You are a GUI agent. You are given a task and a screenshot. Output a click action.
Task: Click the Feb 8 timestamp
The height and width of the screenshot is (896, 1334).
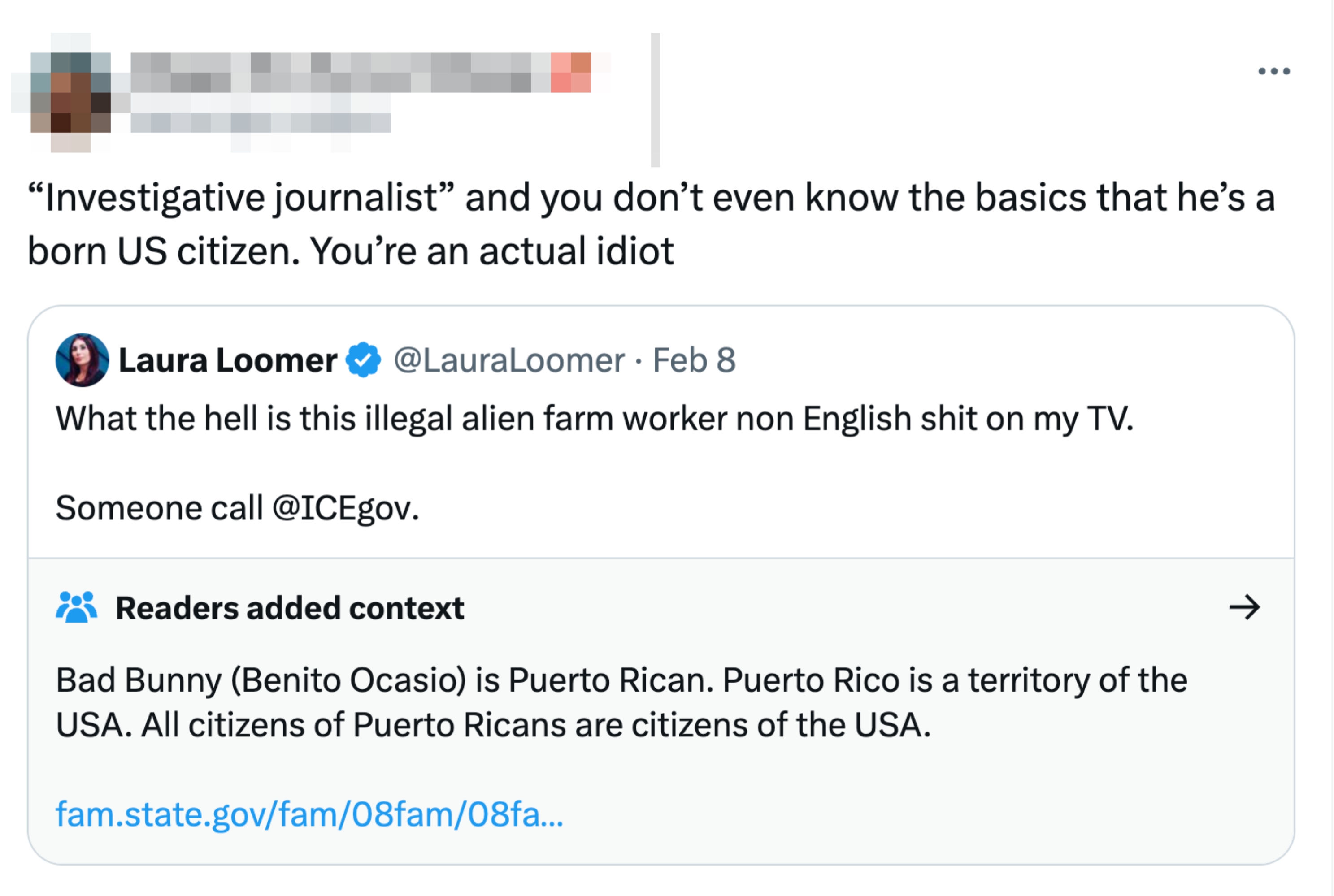tap(694, 360)
